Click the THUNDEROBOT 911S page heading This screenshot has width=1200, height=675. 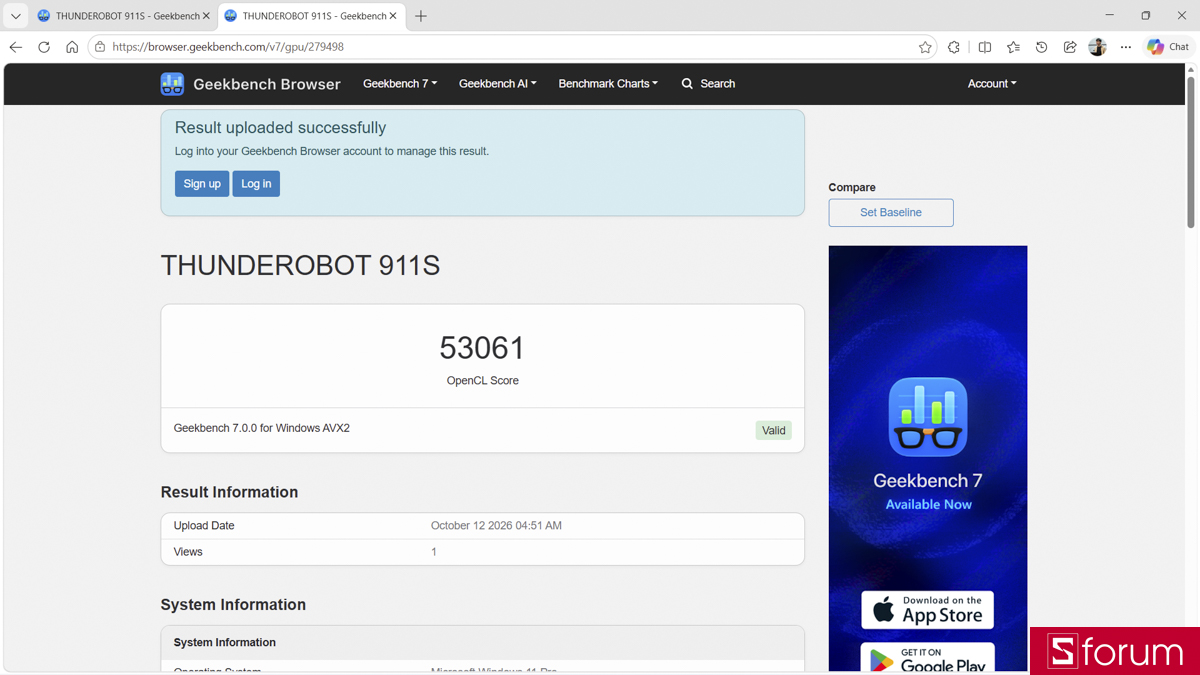[x=300, y=265]
